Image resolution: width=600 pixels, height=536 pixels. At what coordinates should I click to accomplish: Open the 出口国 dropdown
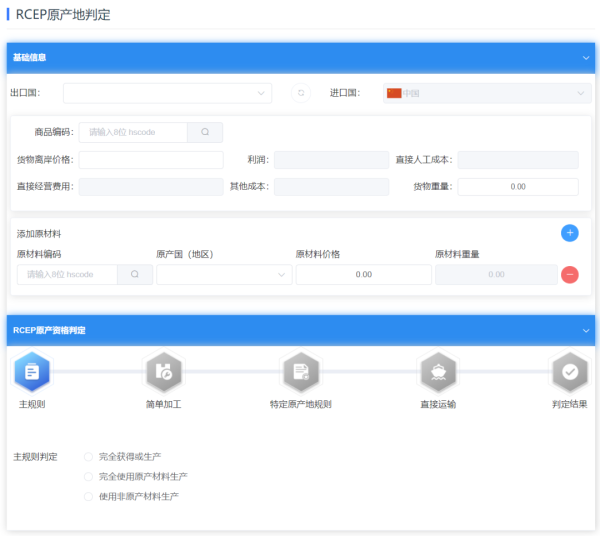pos(167,93)
